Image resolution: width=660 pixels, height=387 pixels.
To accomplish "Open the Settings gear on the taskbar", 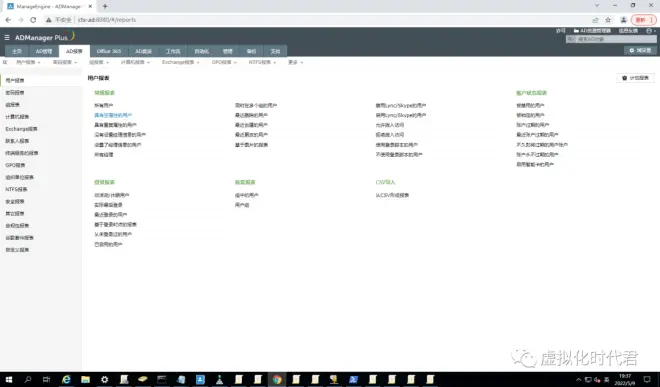I will click(x=104, y=379).
